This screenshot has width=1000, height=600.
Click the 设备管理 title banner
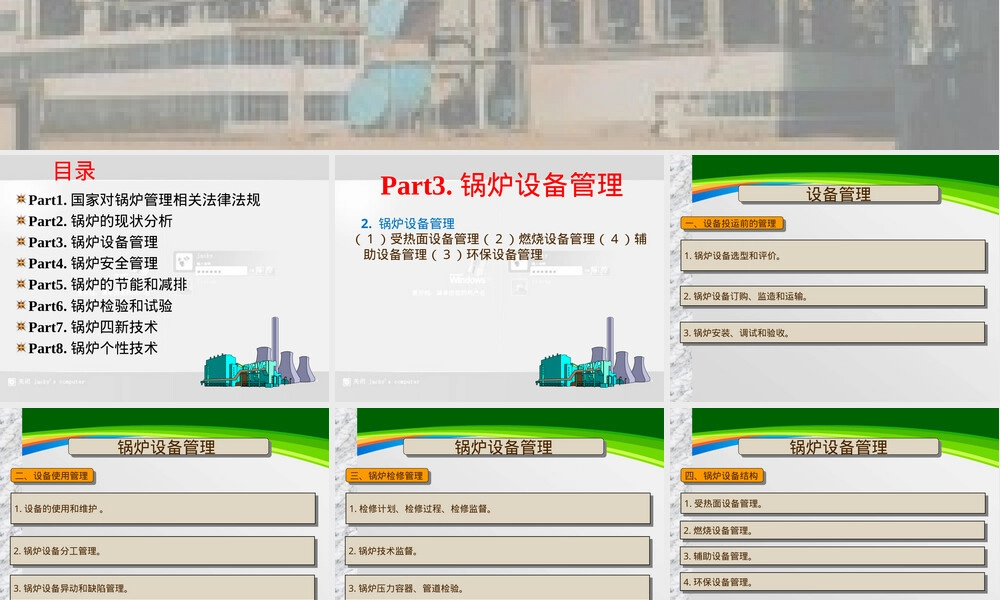point(839,194)
